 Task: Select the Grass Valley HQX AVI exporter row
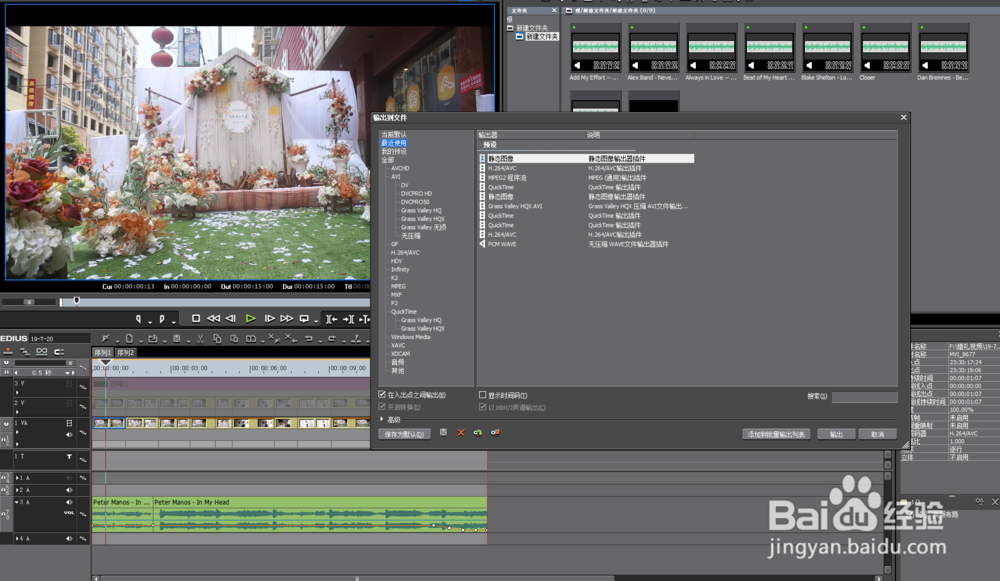tap(587, 206)
